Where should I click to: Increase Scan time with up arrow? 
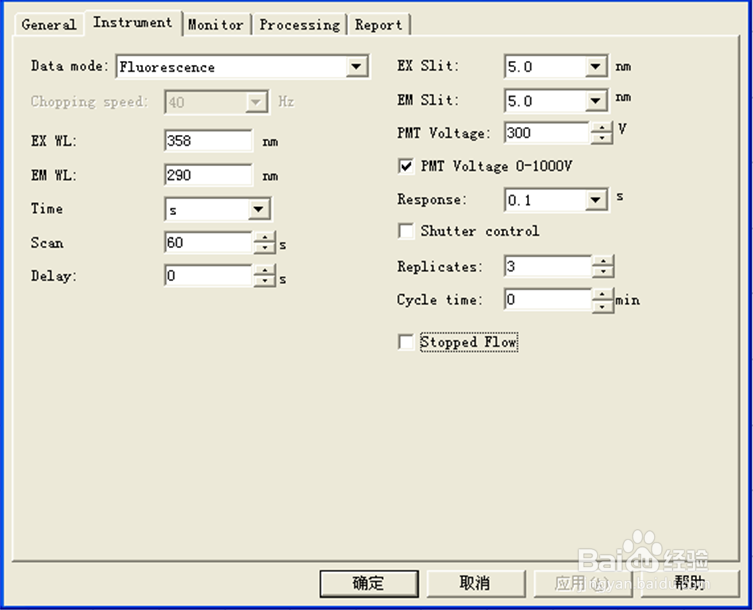265,236
